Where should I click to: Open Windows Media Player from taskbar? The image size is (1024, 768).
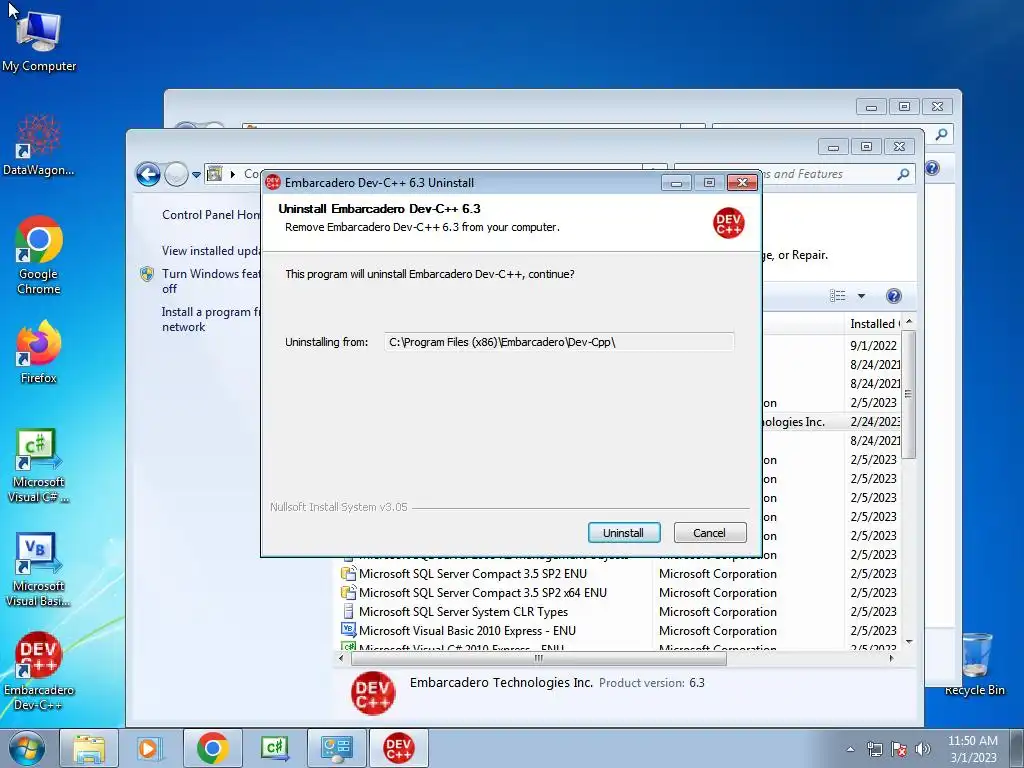pyautogui.click(x=150, y=748)
